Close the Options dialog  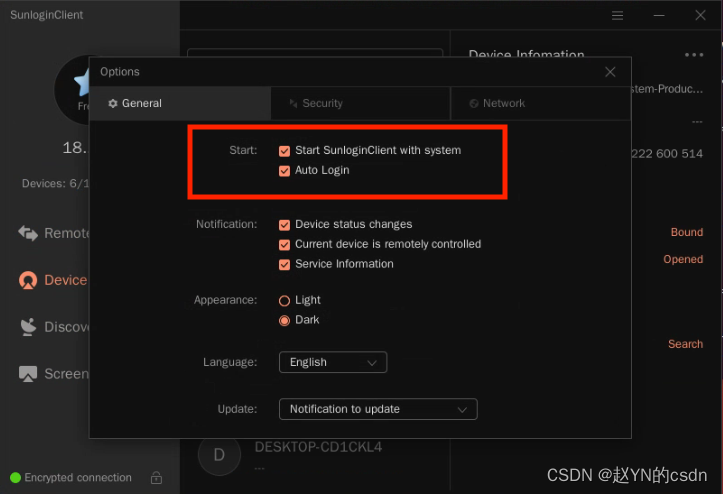(610, 72)
